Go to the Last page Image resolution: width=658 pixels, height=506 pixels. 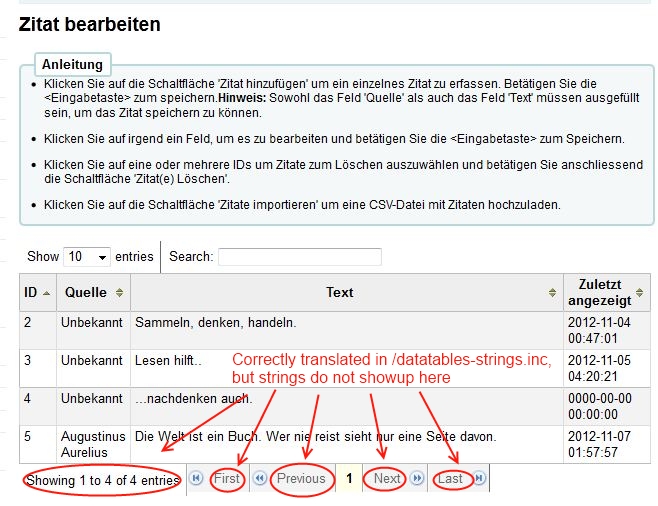click(x=450, y=479)
